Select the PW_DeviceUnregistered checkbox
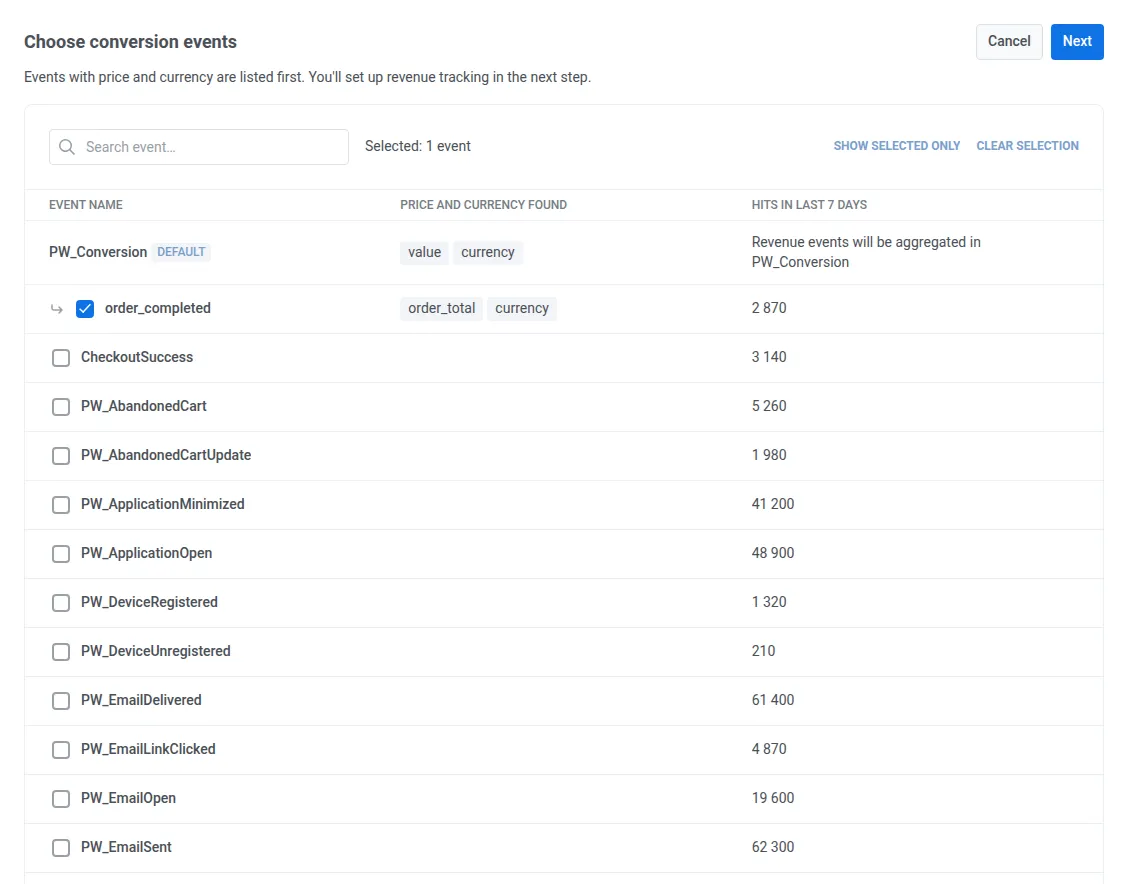The image size is (1128, 884). pos(61,651)
